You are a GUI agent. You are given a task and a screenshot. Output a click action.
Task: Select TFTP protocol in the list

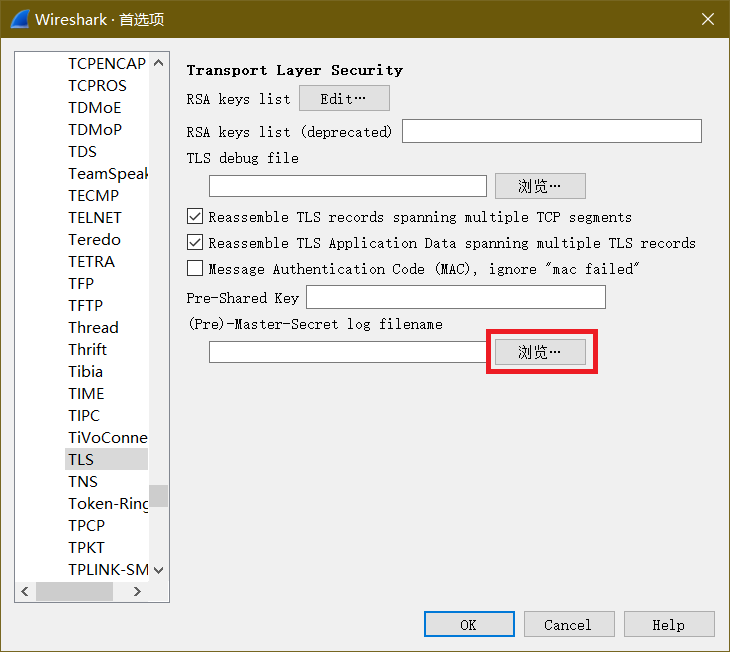click(85, 305)
